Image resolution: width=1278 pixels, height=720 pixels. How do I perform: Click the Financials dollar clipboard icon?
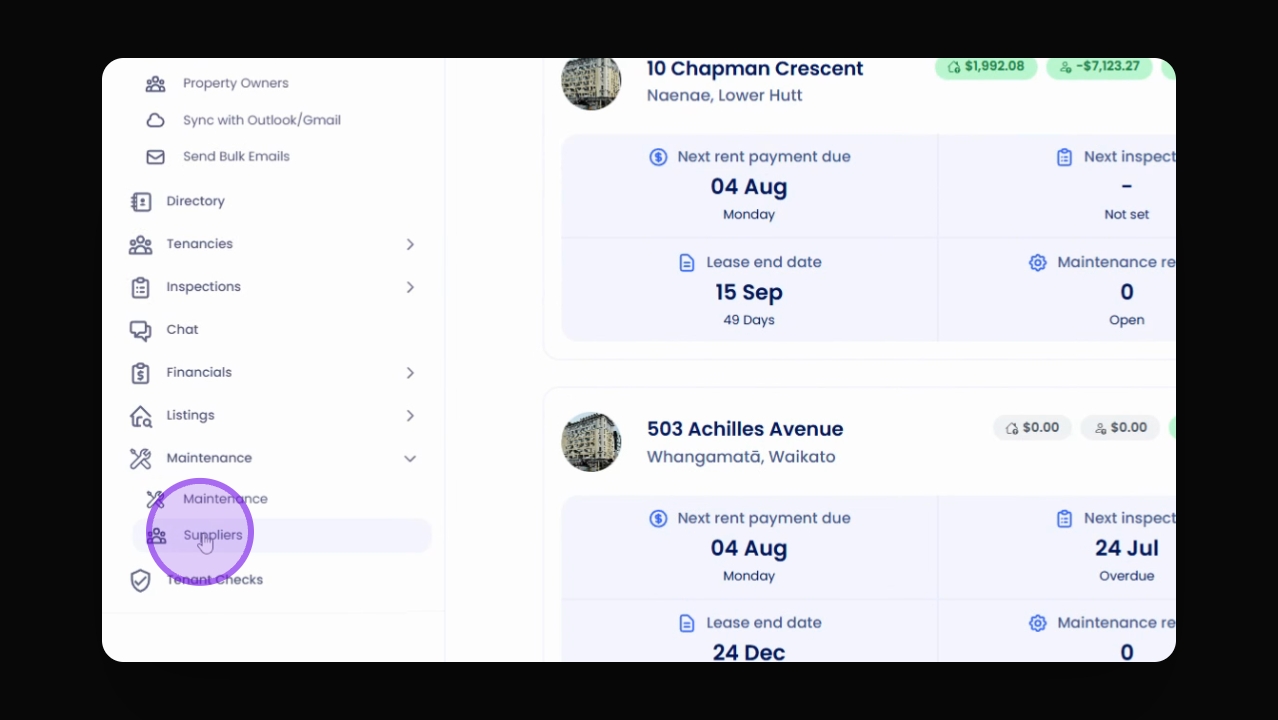141,373
